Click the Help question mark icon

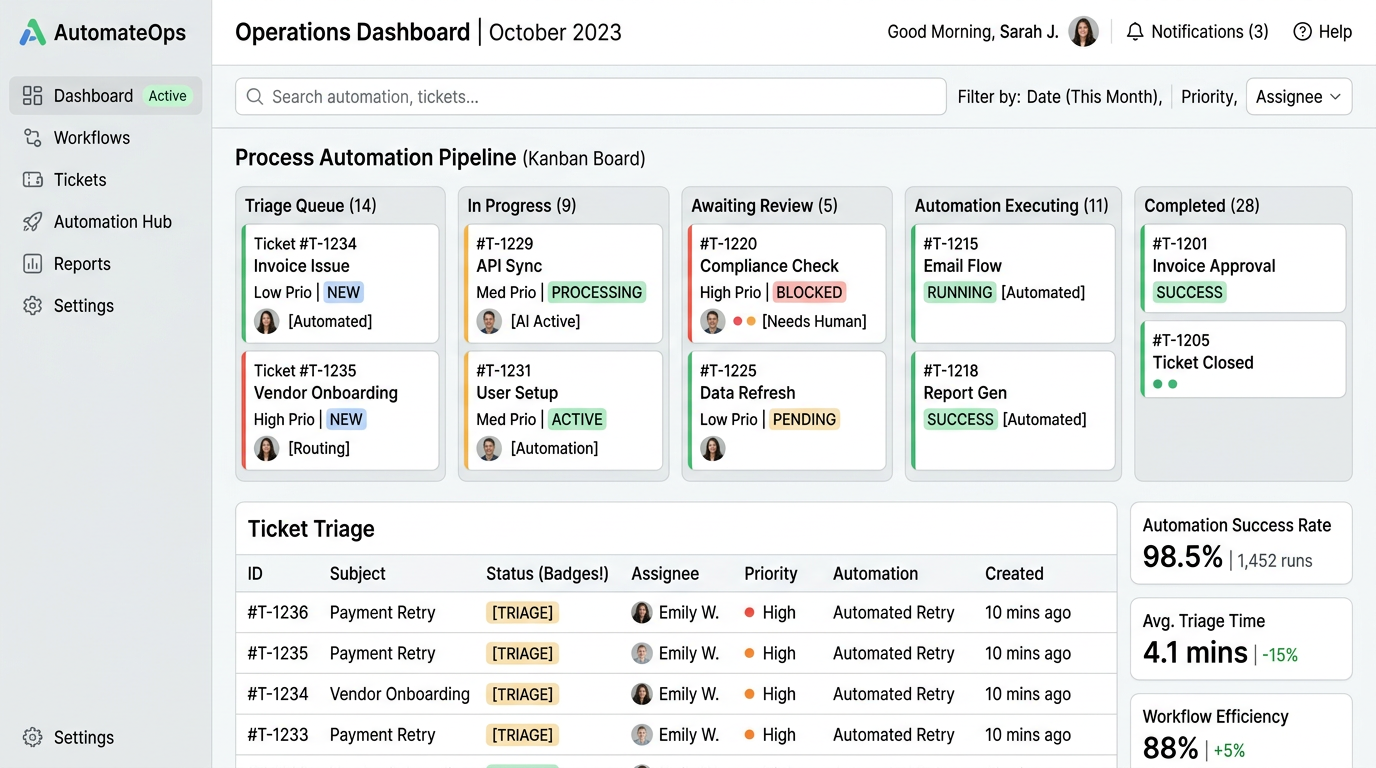pos(1302,32)
